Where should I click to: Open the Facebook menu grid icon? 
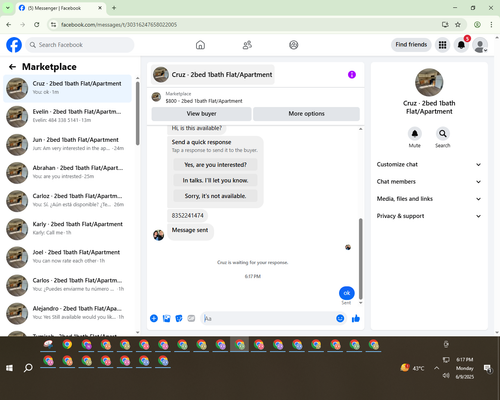(442, 45)
